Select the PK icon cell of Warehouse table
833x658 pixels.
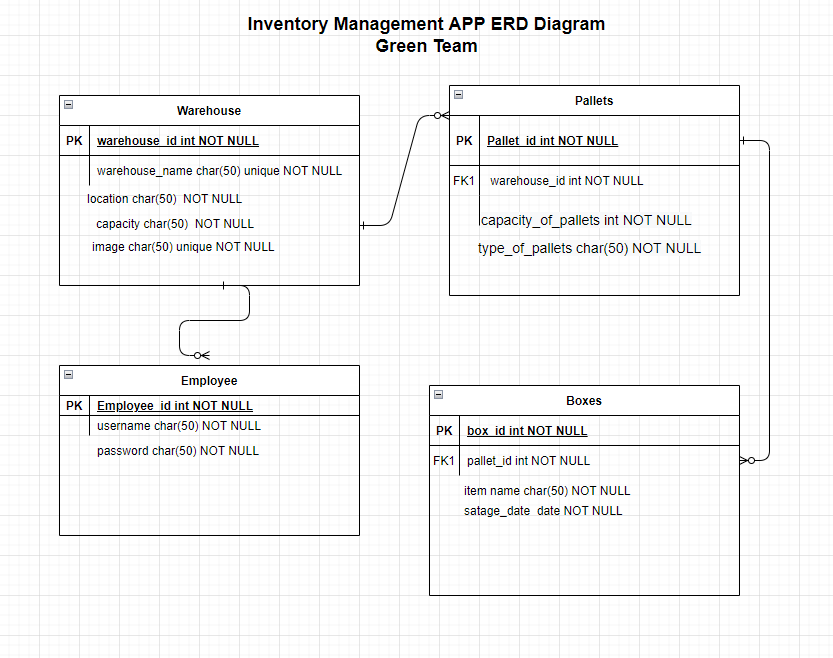tap(74, 140)
